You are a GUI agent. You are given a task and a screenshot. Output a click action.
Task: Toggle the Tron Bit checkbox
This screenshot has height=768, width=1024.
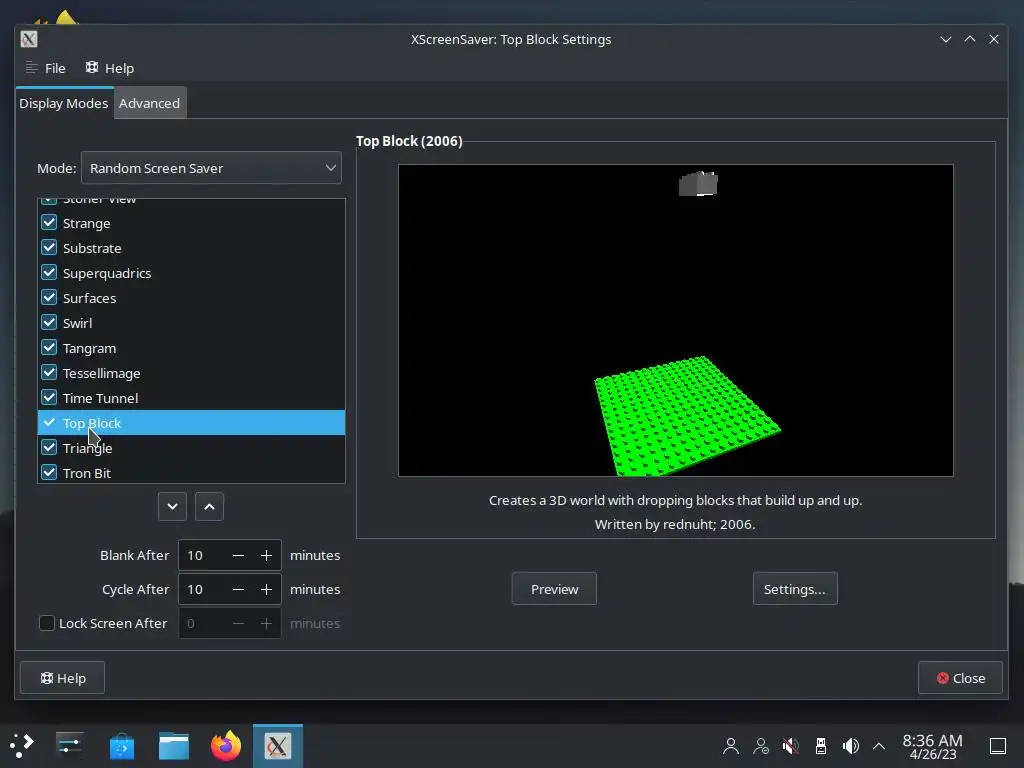click(49, 472)
